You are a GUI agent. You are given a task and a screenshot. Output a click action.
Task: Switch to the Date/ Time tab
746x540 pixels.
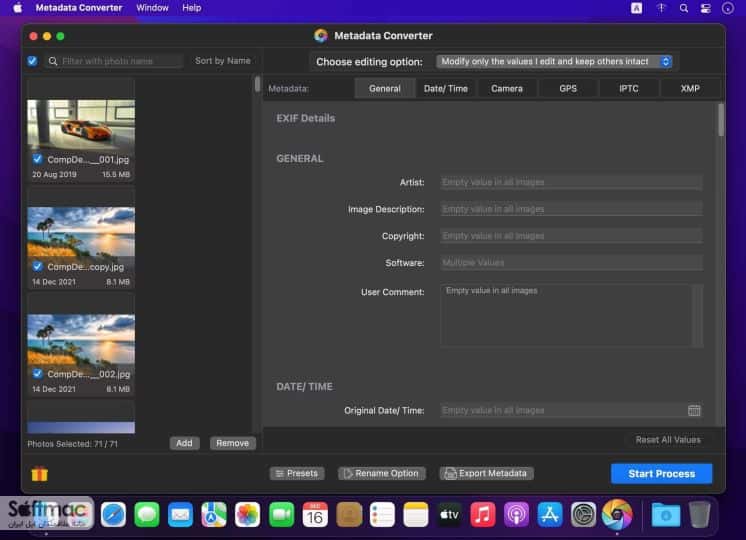[446, 88]
